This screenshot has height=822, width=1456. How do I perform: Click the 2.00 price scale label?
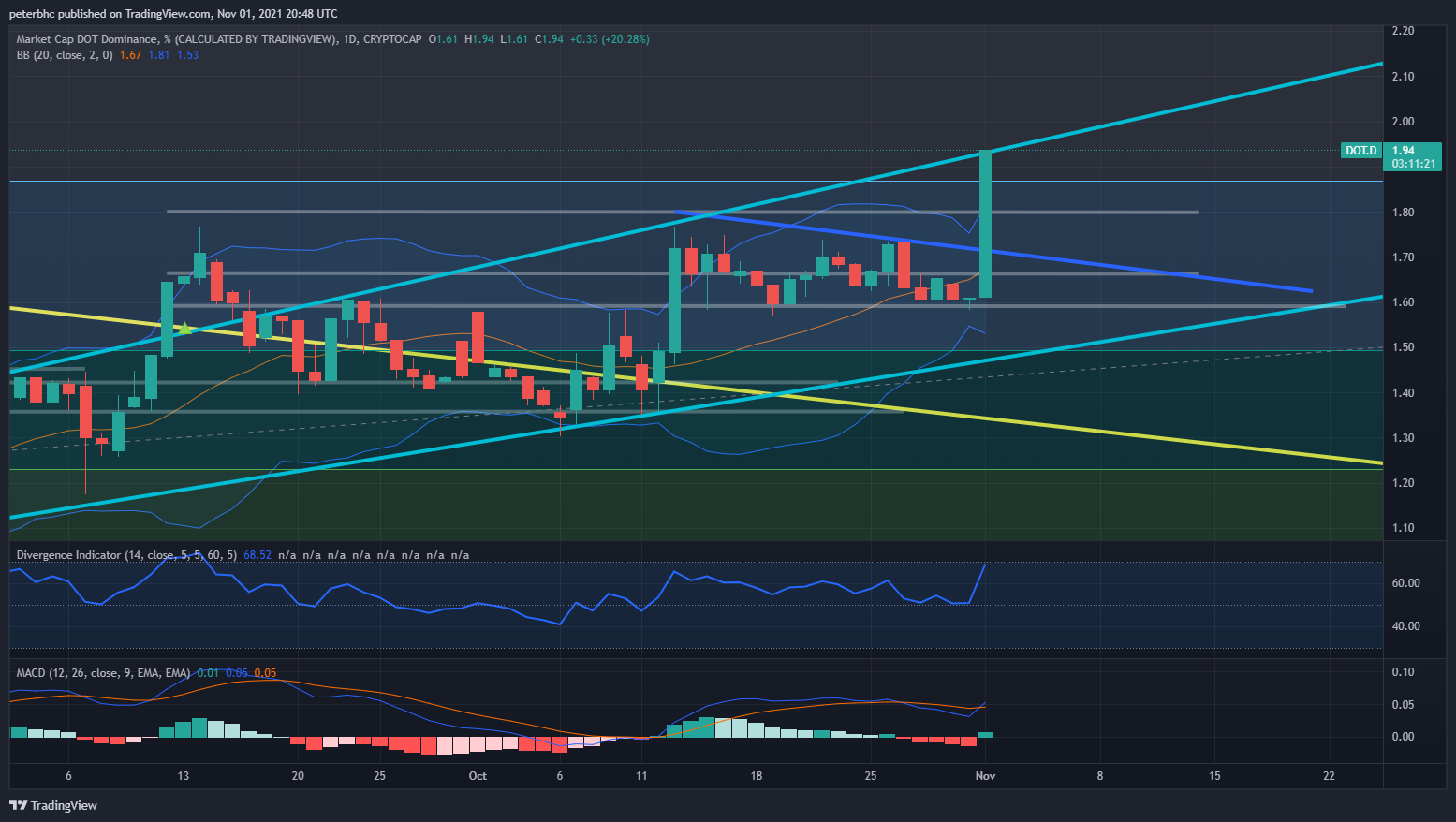(1403, 122)
